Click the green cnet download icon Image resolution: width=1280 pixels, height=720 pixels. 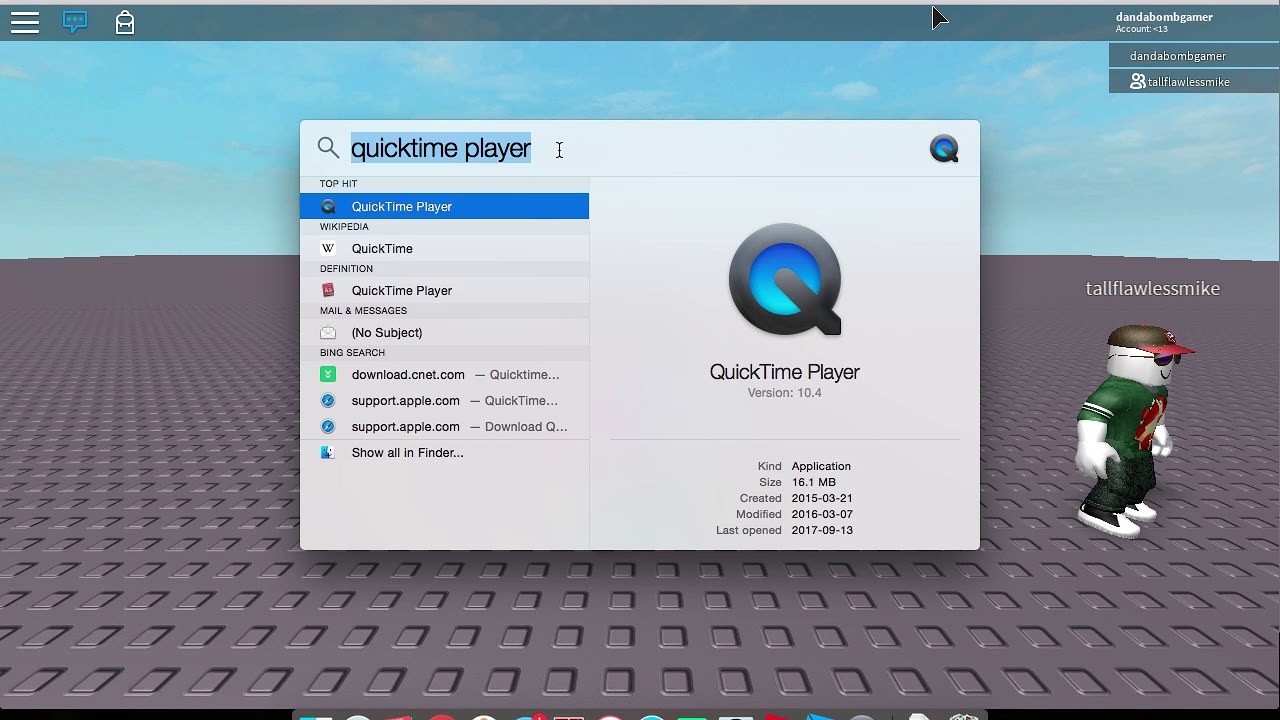tap(328, 374)
